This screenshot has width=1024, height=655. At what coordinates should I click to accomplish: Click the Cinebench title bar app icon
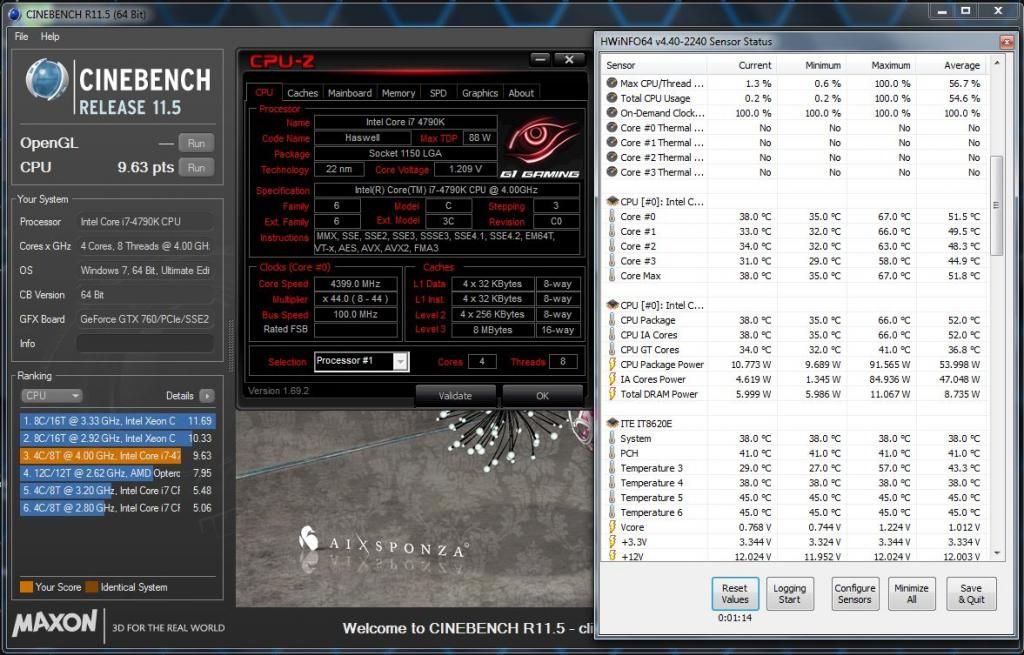tap(12, 12)
